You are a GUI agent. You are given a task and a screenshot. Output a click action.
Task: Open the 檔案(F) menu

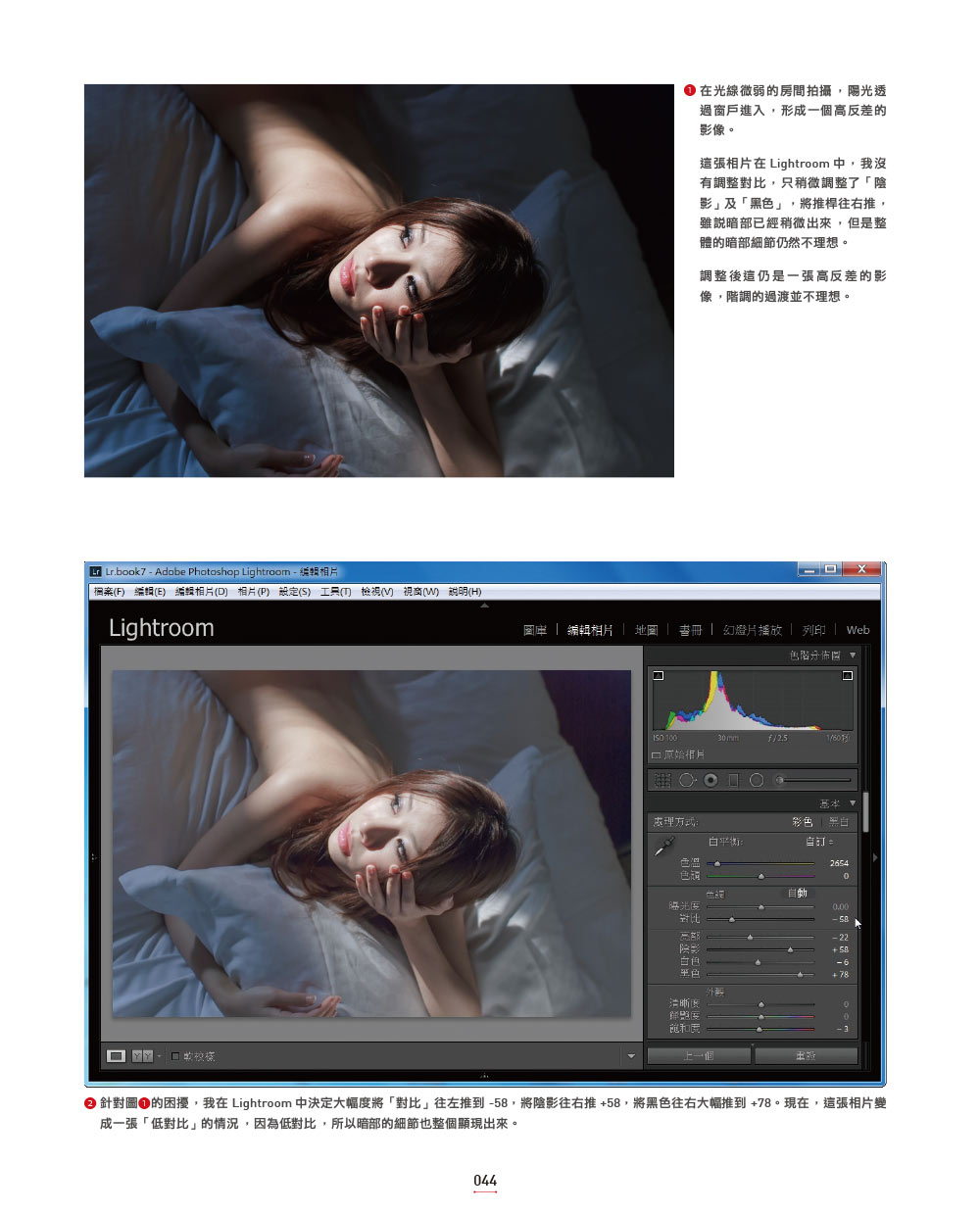(x=109, y=592)
